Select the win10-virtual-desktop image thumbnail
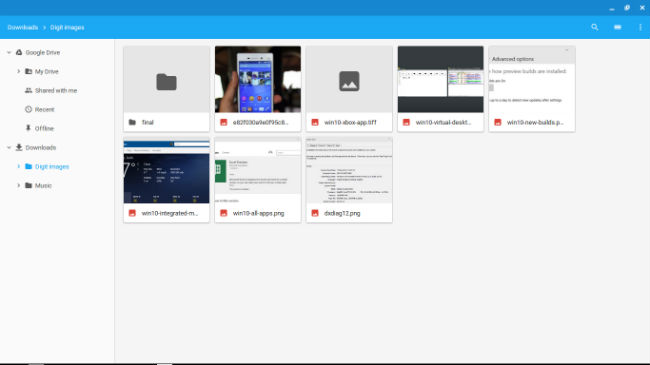The image size is (650, 365). tap(441, 79)
